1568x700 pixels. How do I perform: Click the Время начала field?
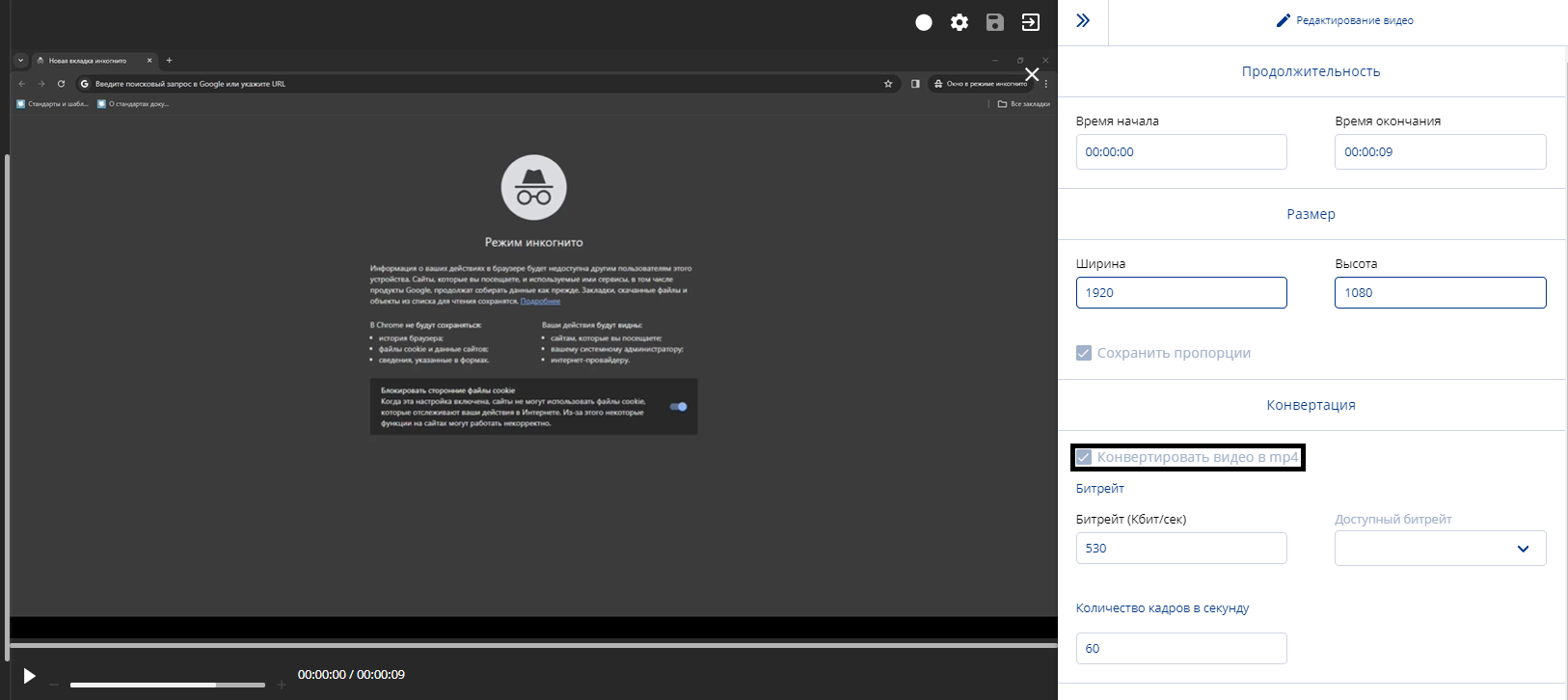point(1181,151)
